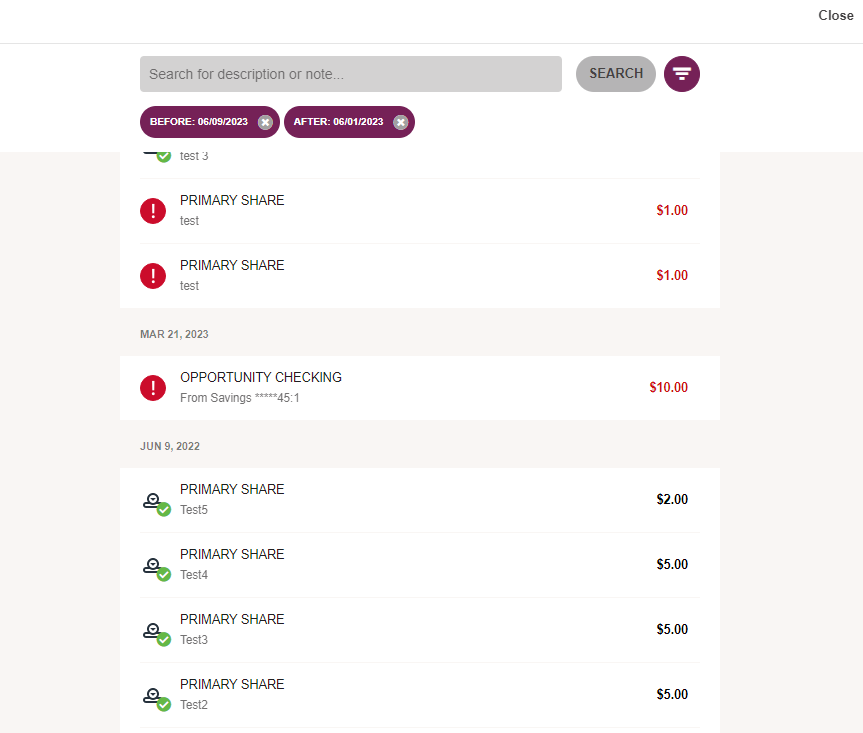
Task: Open the filter options icon
Action: coord(681,74)
